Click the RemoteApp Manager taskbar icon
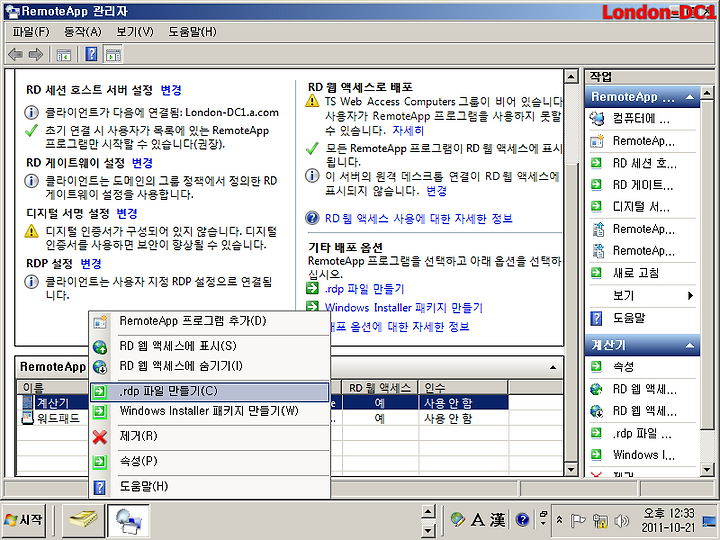Viewport: 720px width, 540px height. pos(129,520)
